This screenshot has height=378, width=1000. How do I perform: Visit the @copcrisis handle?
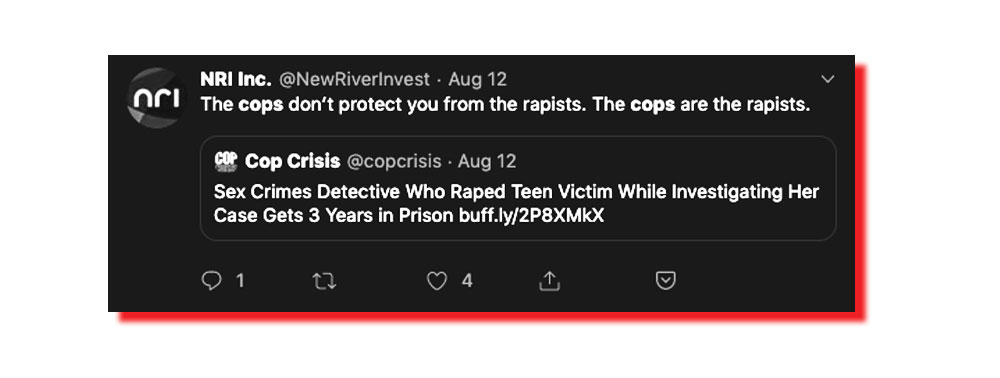point(394,162)
